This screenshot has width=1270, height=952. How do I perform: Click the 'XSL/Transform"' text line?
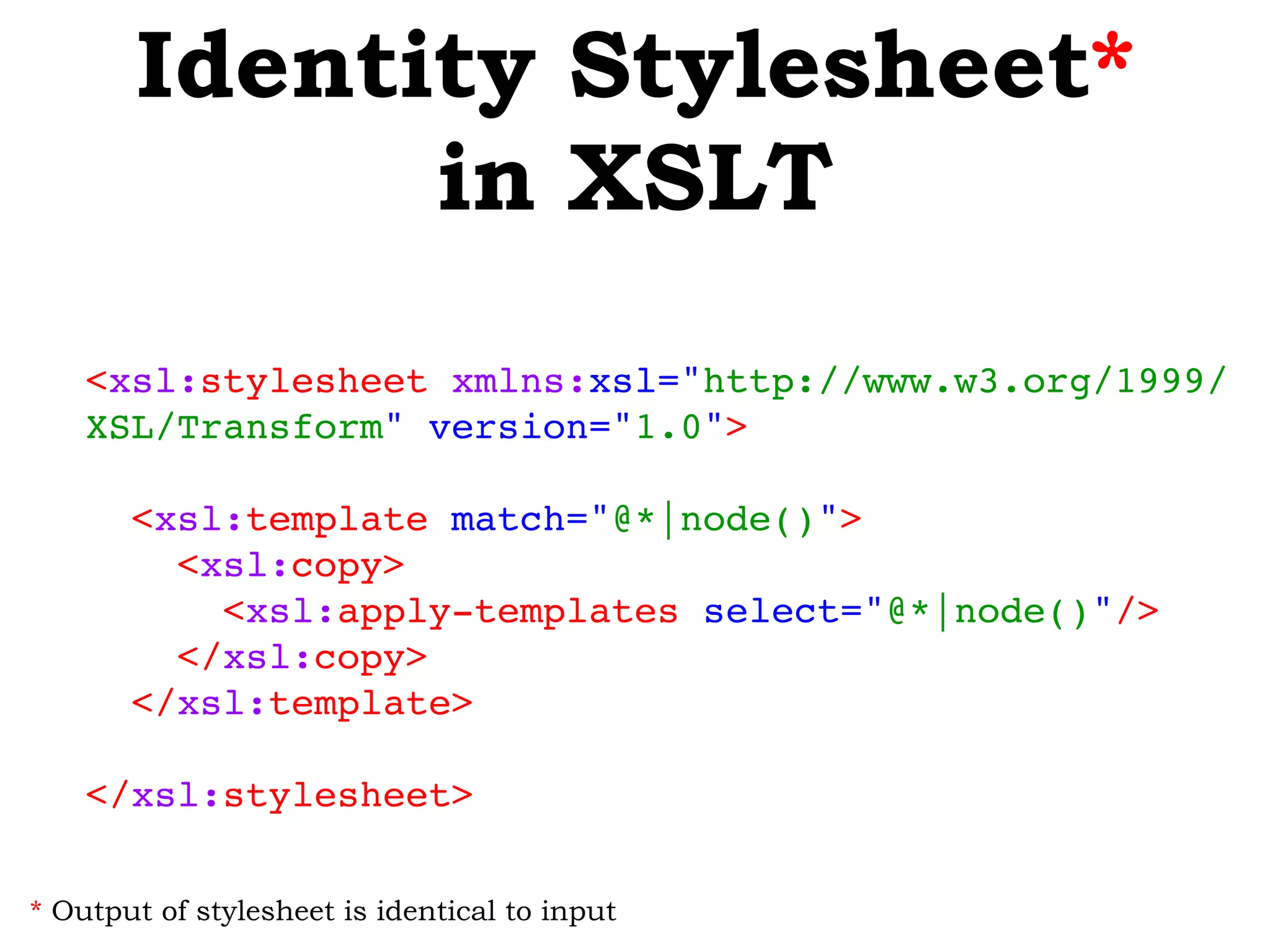[x=244, y=427]
